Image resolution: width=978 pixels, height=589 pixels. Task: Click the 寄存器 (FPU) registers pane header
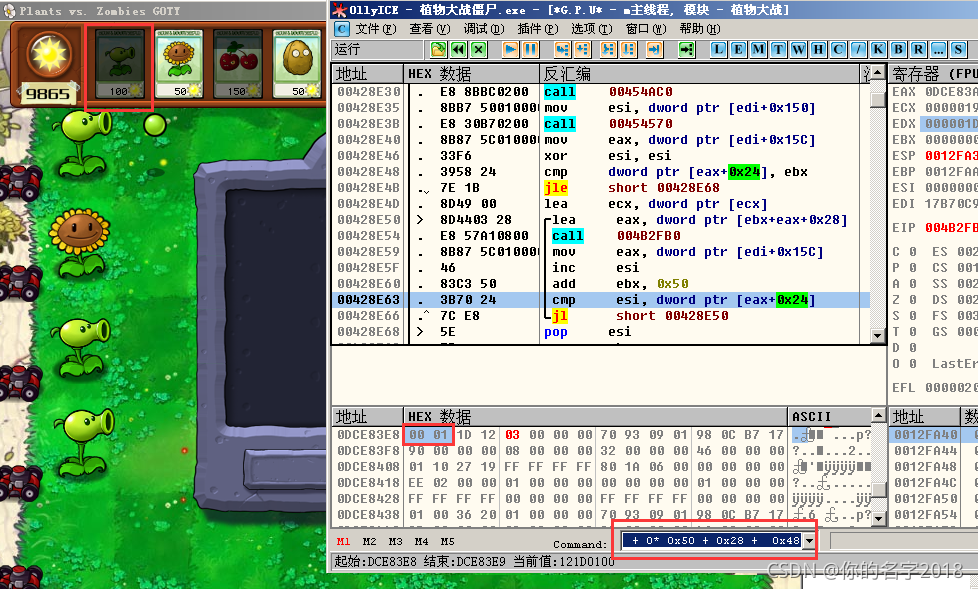tap(933, 74)
